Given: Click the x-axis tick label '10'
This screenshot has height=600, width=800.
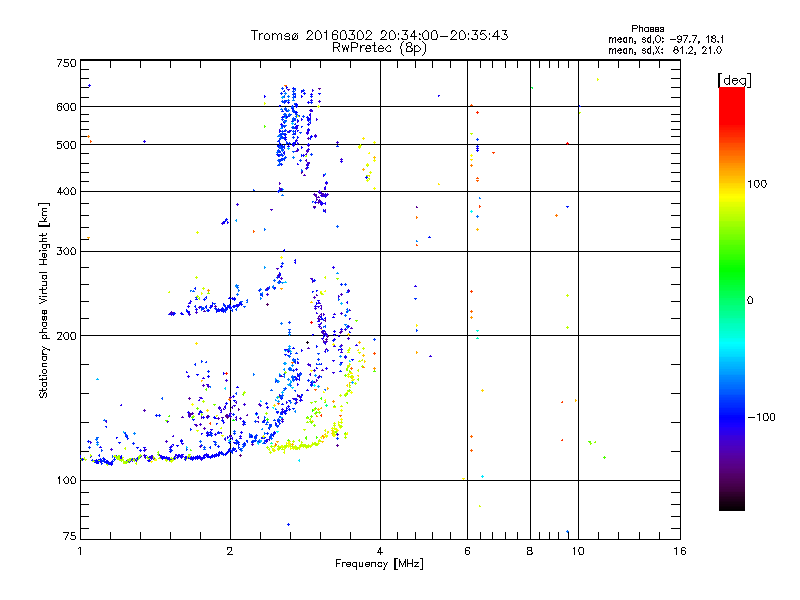Looking at the screenshot, I should (x=578, y=551).
